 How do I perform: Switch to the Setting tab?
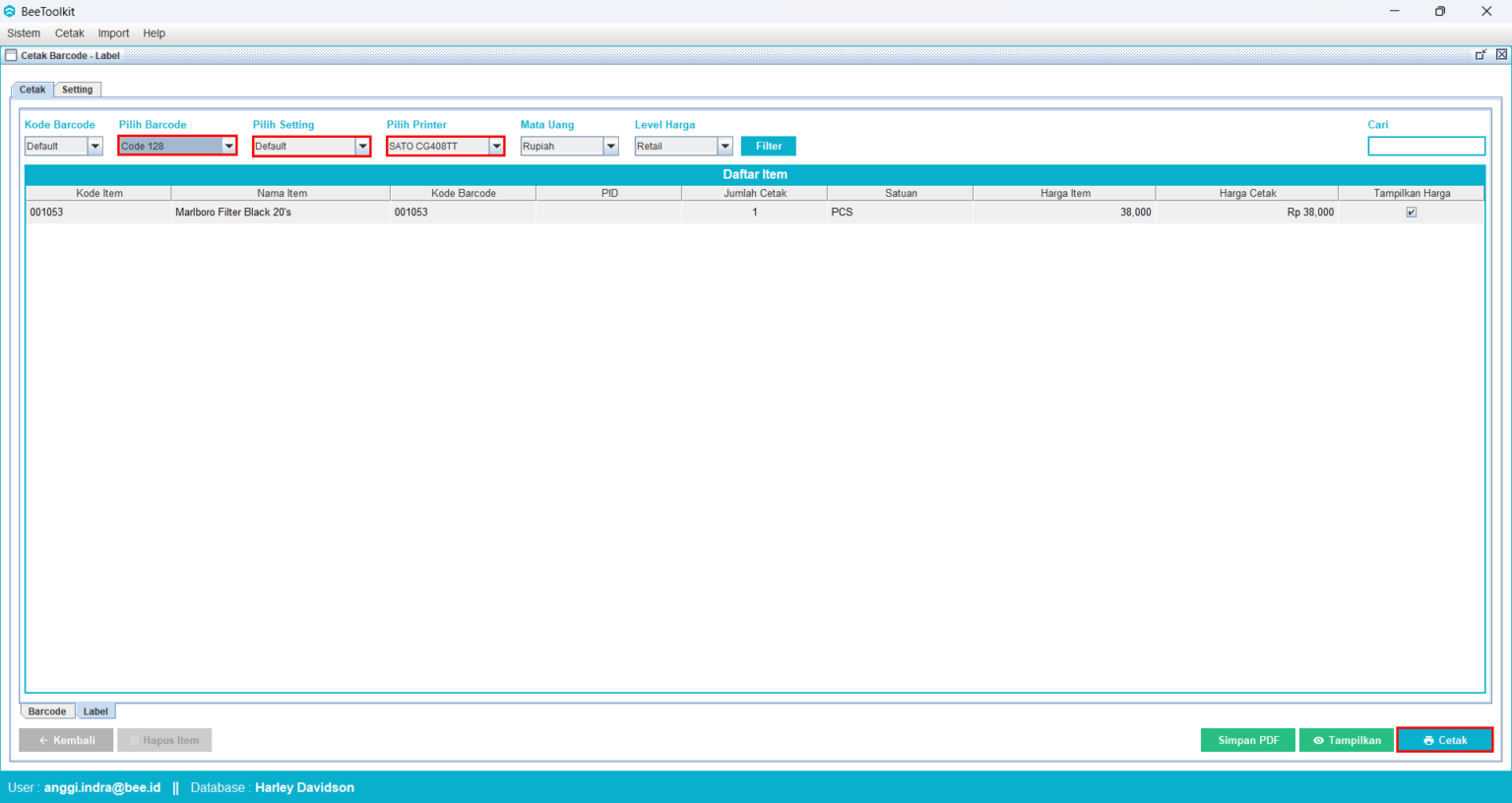pos(77,89)
